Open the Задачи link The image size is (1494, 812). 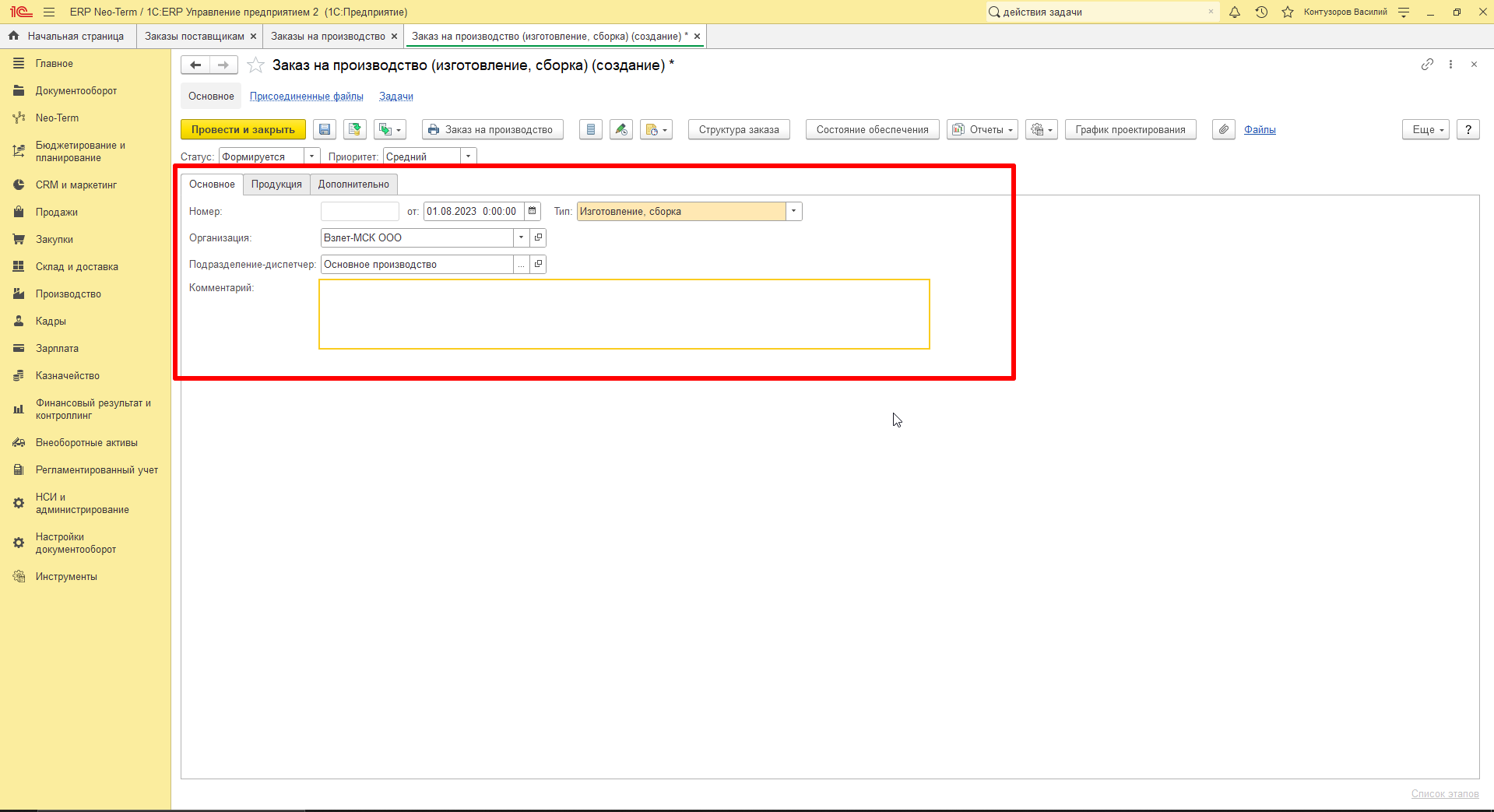[396, 97]
